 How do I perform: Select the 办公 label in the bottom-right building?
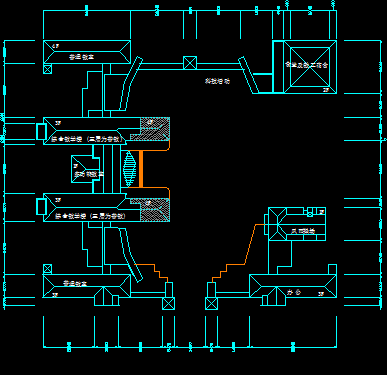[x=294, y=292]
